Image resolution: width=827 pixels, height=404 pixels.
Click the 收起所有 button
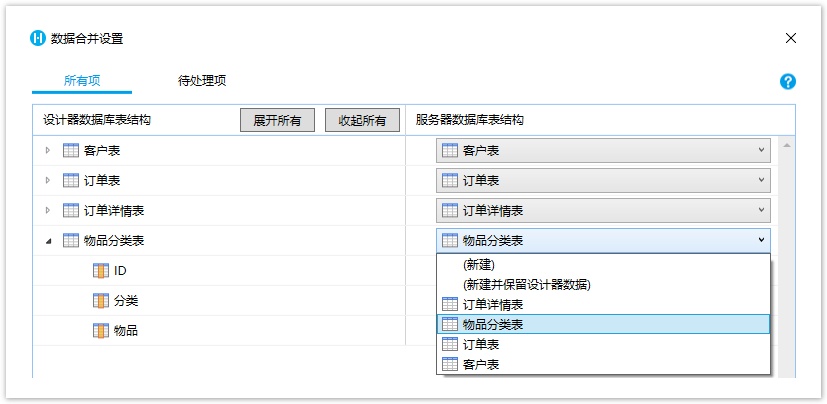pyautogui.click(x=362, y=120)
